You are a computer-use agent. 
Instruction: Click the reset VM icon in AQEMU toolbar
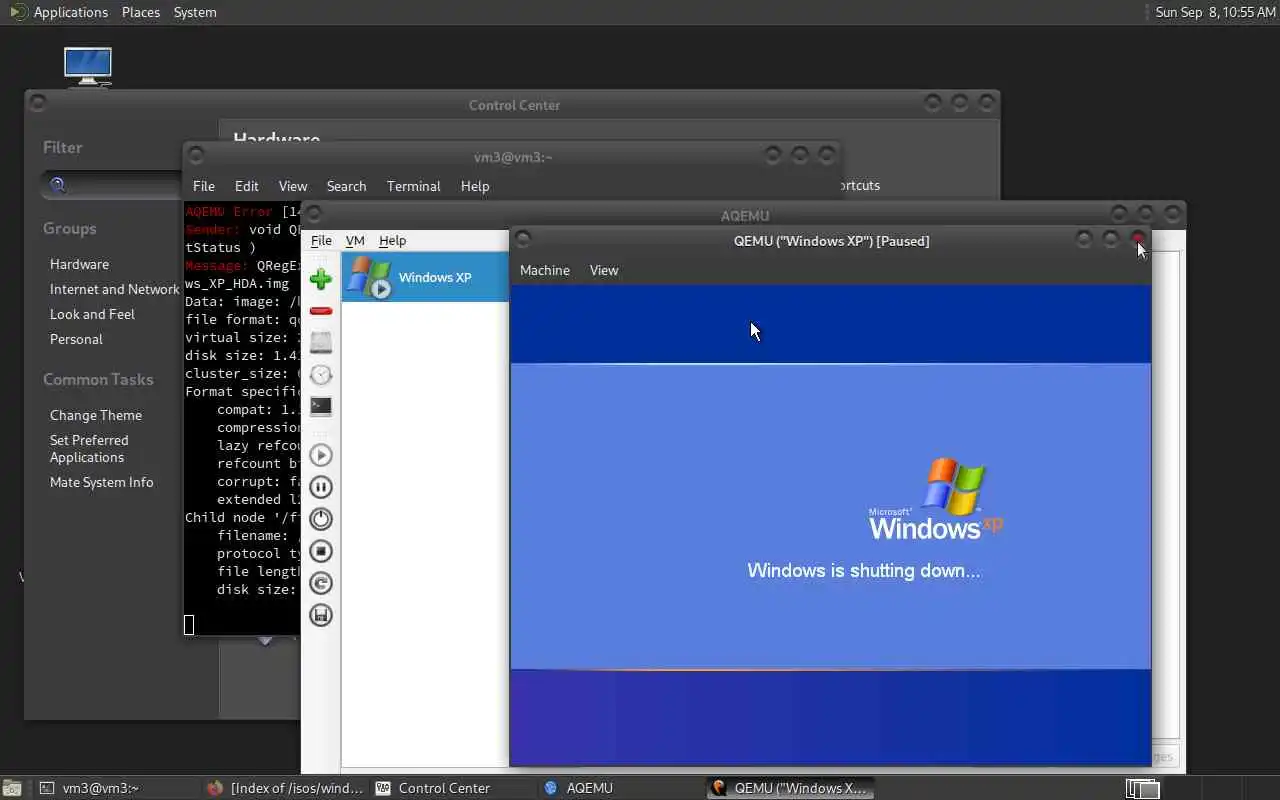(321, 583)
